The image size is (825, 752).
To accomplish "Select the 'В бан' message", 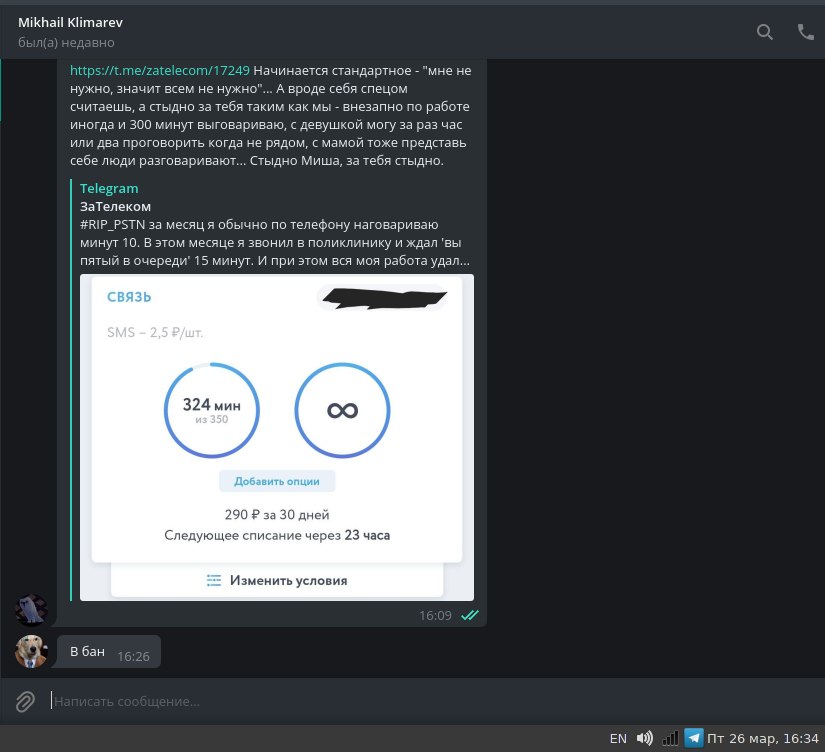I will (108, 651).
